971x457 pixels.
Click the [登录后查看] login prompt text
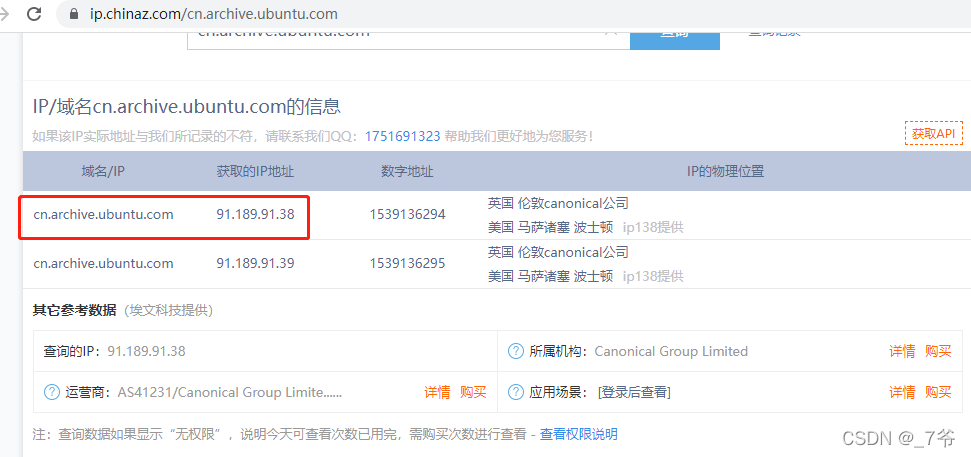[x=634, y=392]
